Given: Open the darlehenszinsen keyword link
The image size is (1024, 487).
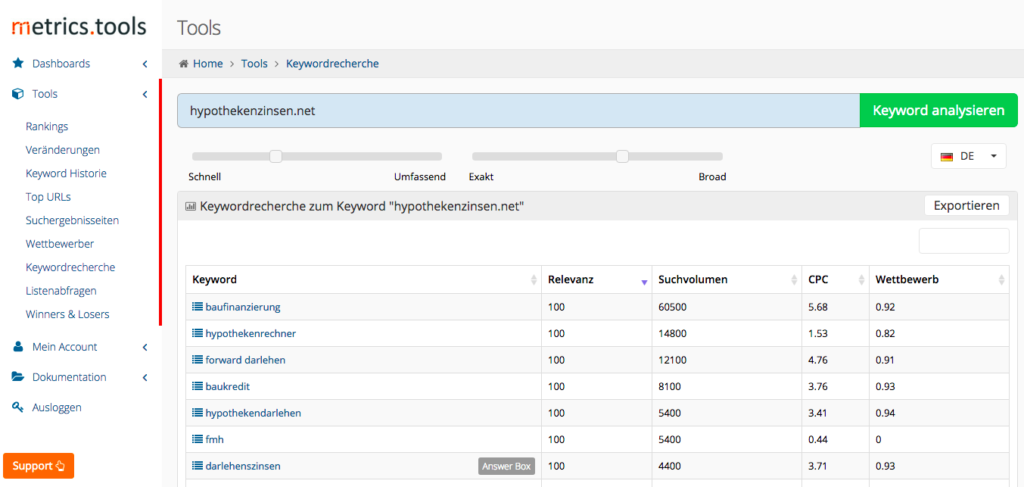Looking at the screenshot, I should pyautogui.click(x=243, y=466).
